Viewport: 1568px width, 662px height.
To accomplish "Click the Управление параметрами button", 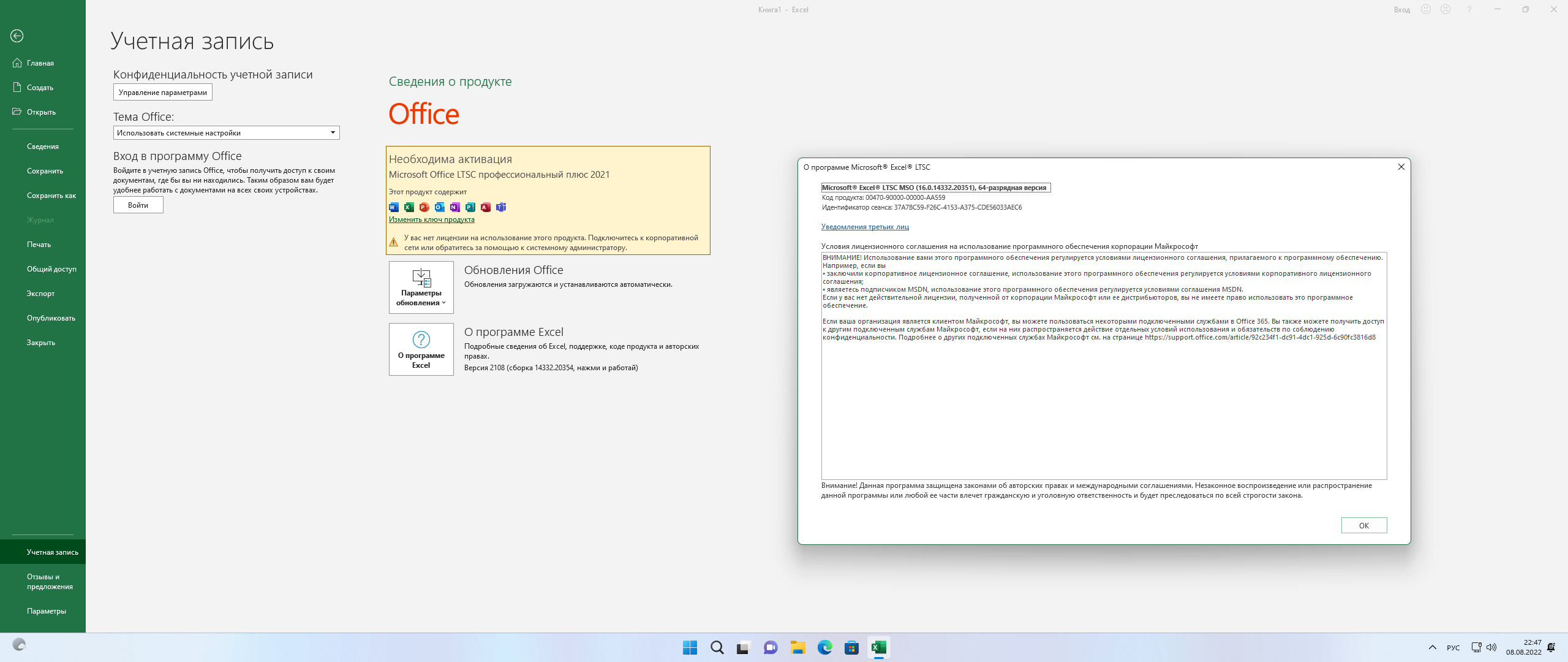I will [x=163, y=93].
